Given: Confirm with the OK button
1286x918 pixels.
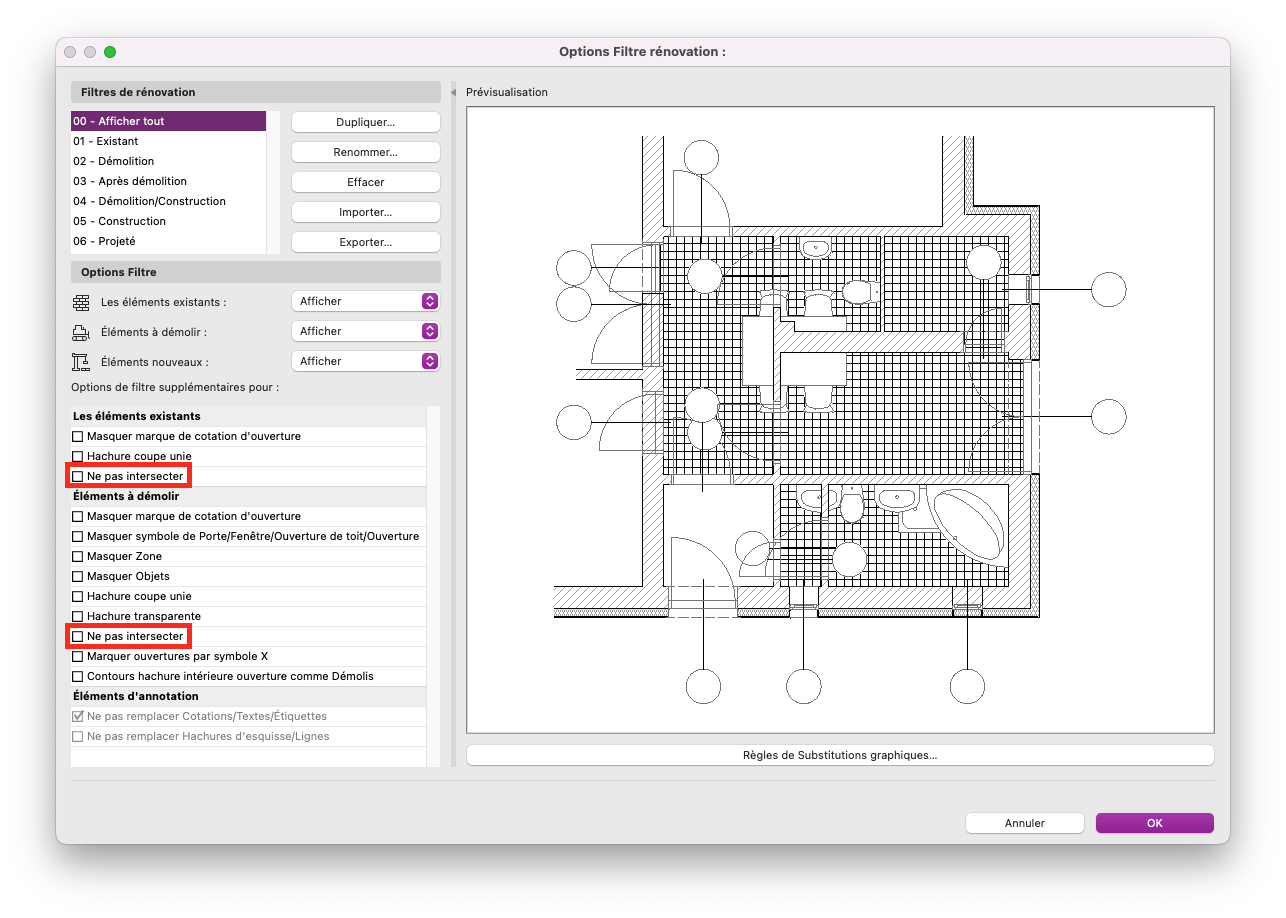Looking at the screenshot, I should click(x=1155, y=823).
